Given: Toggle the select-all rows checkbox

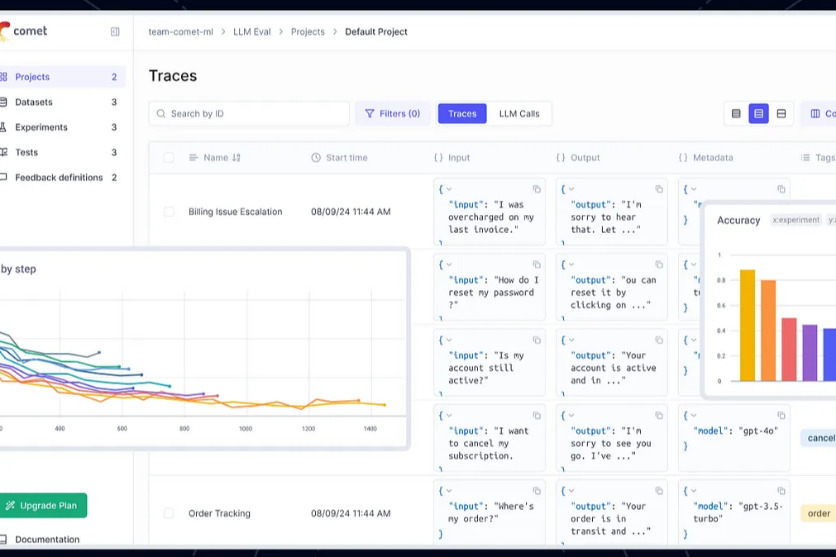Looking at the screenshot, I should point(168,157).
